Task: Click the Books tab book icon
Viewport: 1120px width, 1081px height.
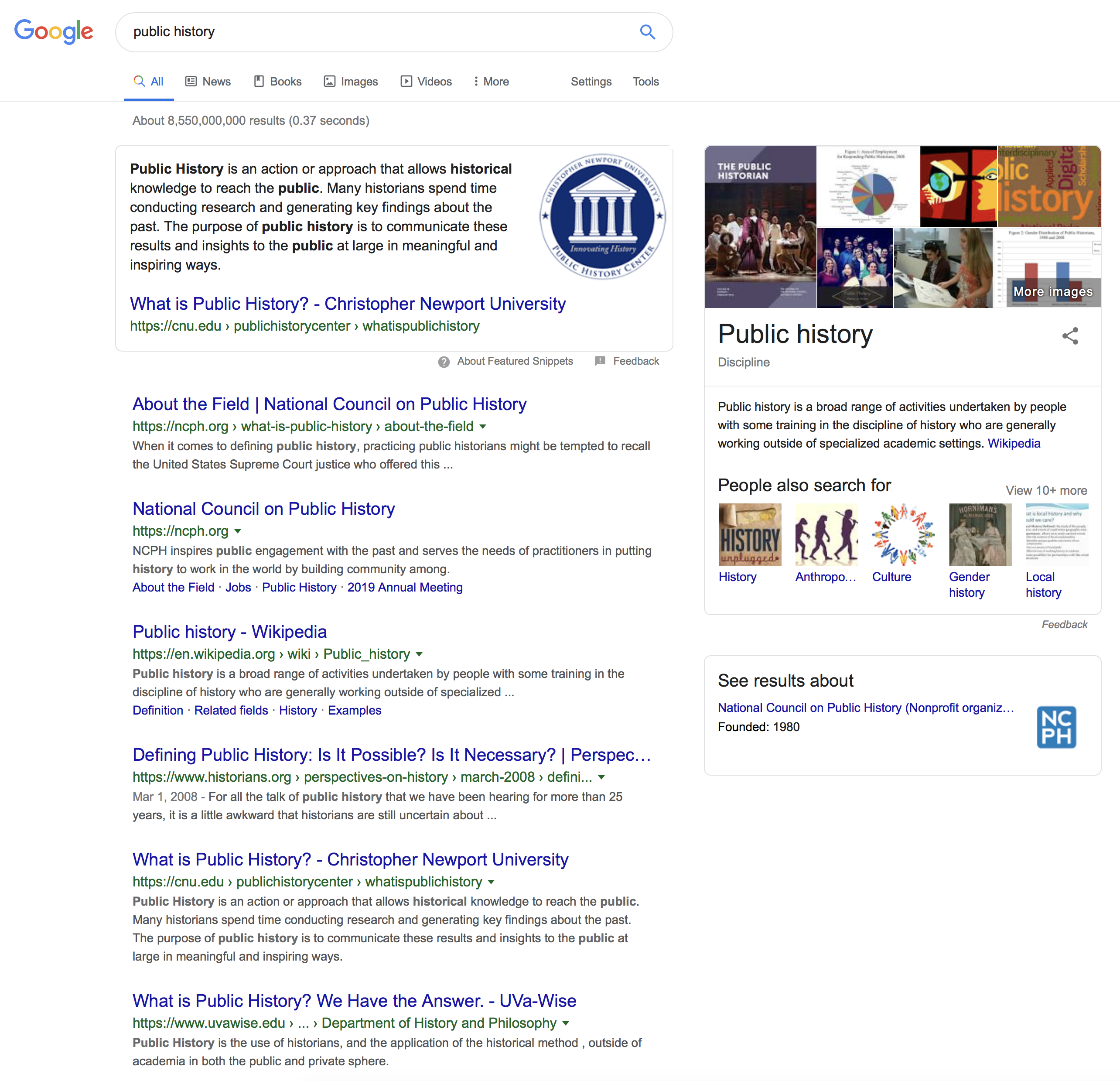Action: pos(259,81)
